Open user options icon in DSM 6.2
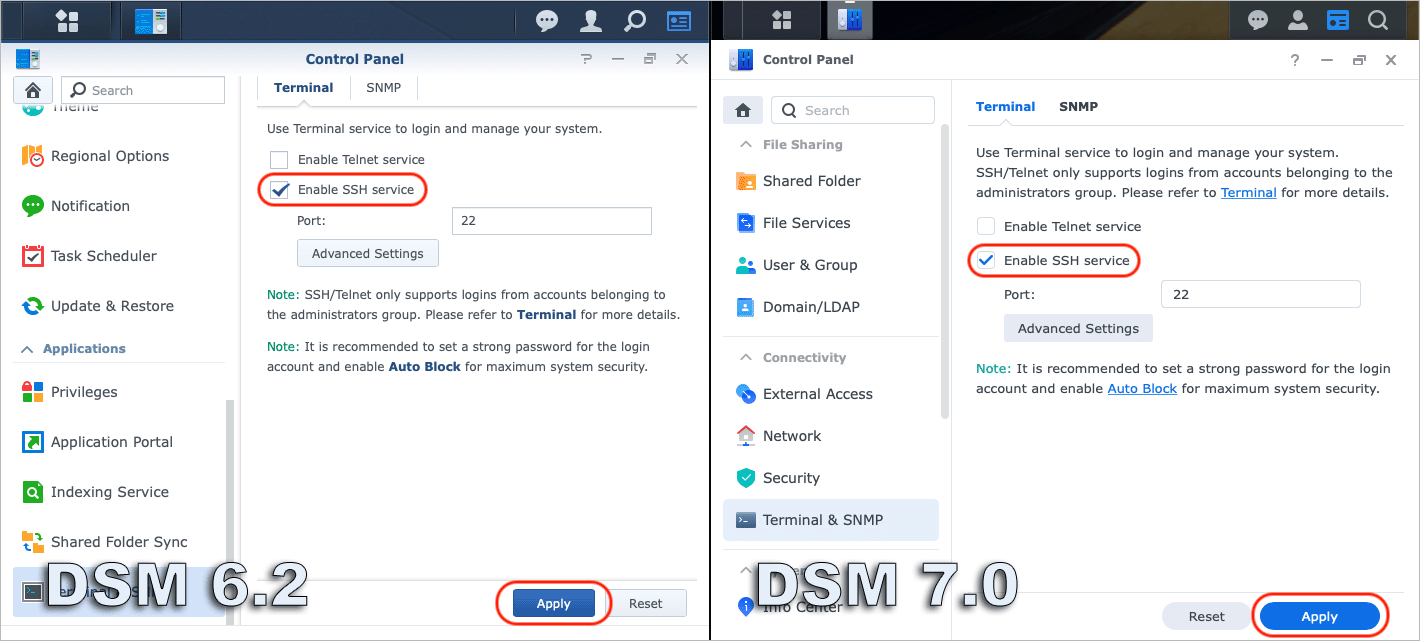1420x641 pixels. click(591, 20)
